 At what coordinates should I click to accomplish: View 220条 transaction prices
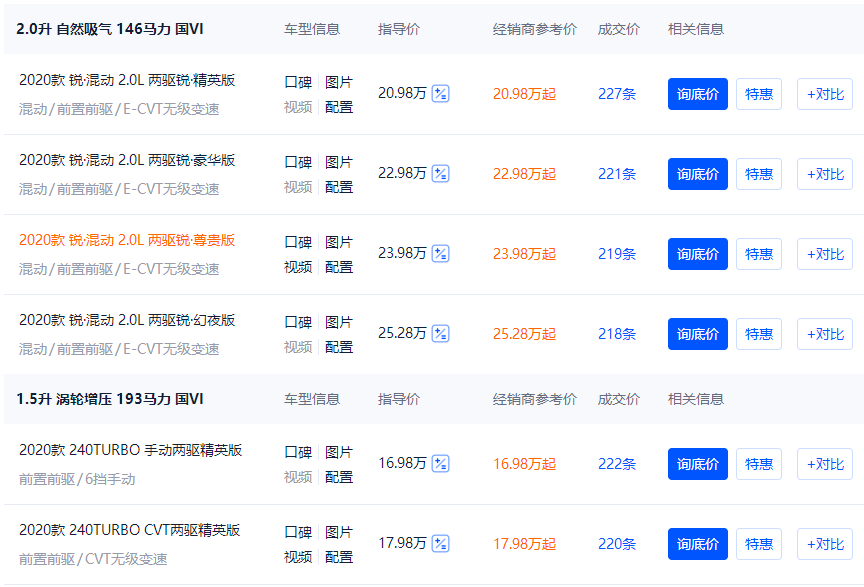coord(617,544)
